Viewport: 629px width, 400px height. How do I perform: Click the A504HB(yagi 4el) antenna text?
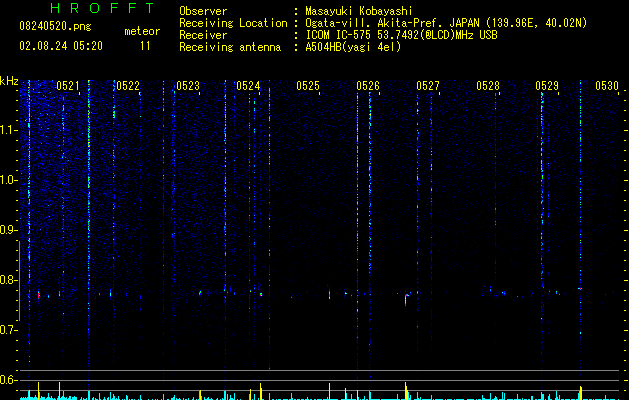click(x=353, y=47)
